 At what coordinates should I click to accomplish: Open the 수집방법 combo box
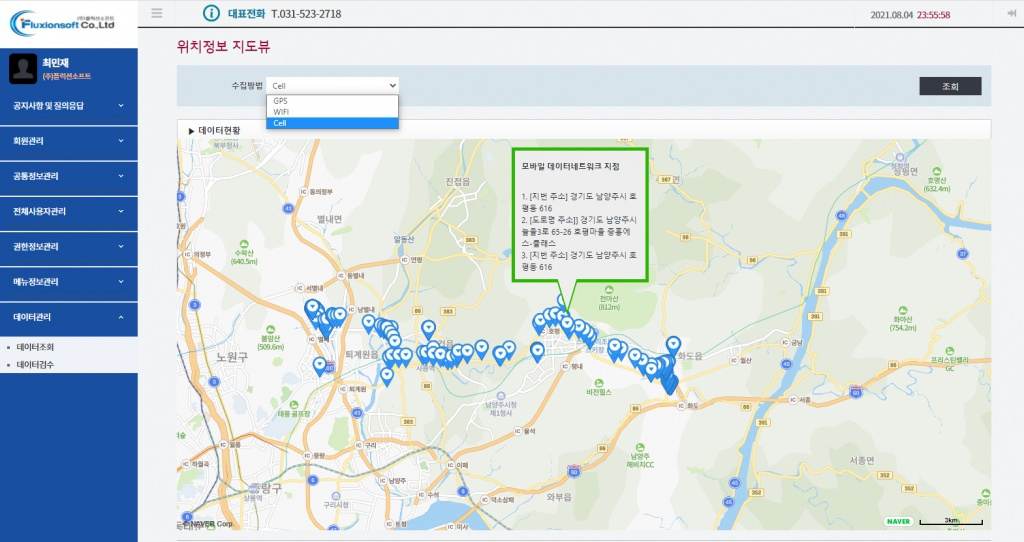[332, 86]
